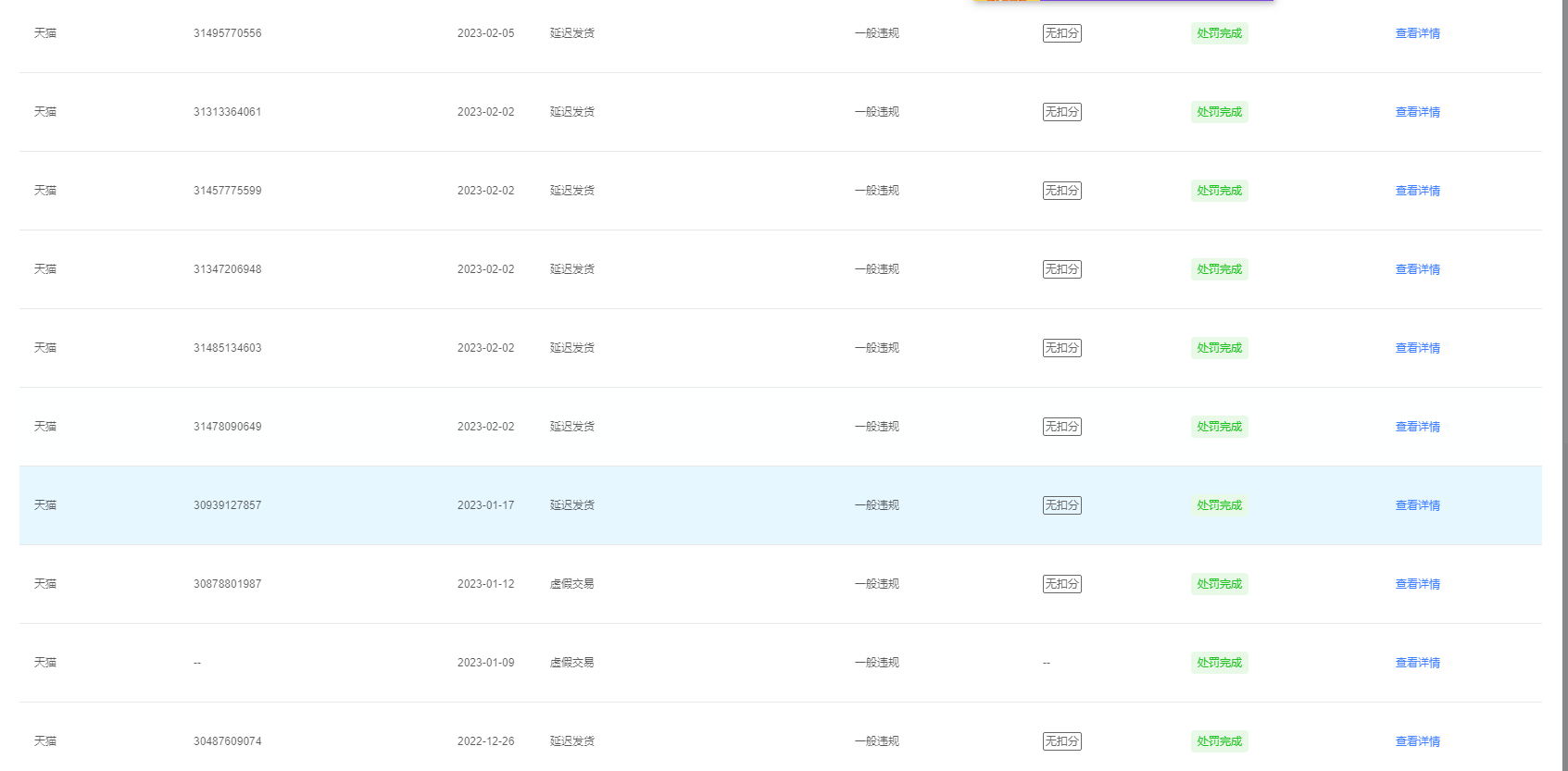Open 查看详情 for the 2023-01-09 record

[x=1417, y=663]
